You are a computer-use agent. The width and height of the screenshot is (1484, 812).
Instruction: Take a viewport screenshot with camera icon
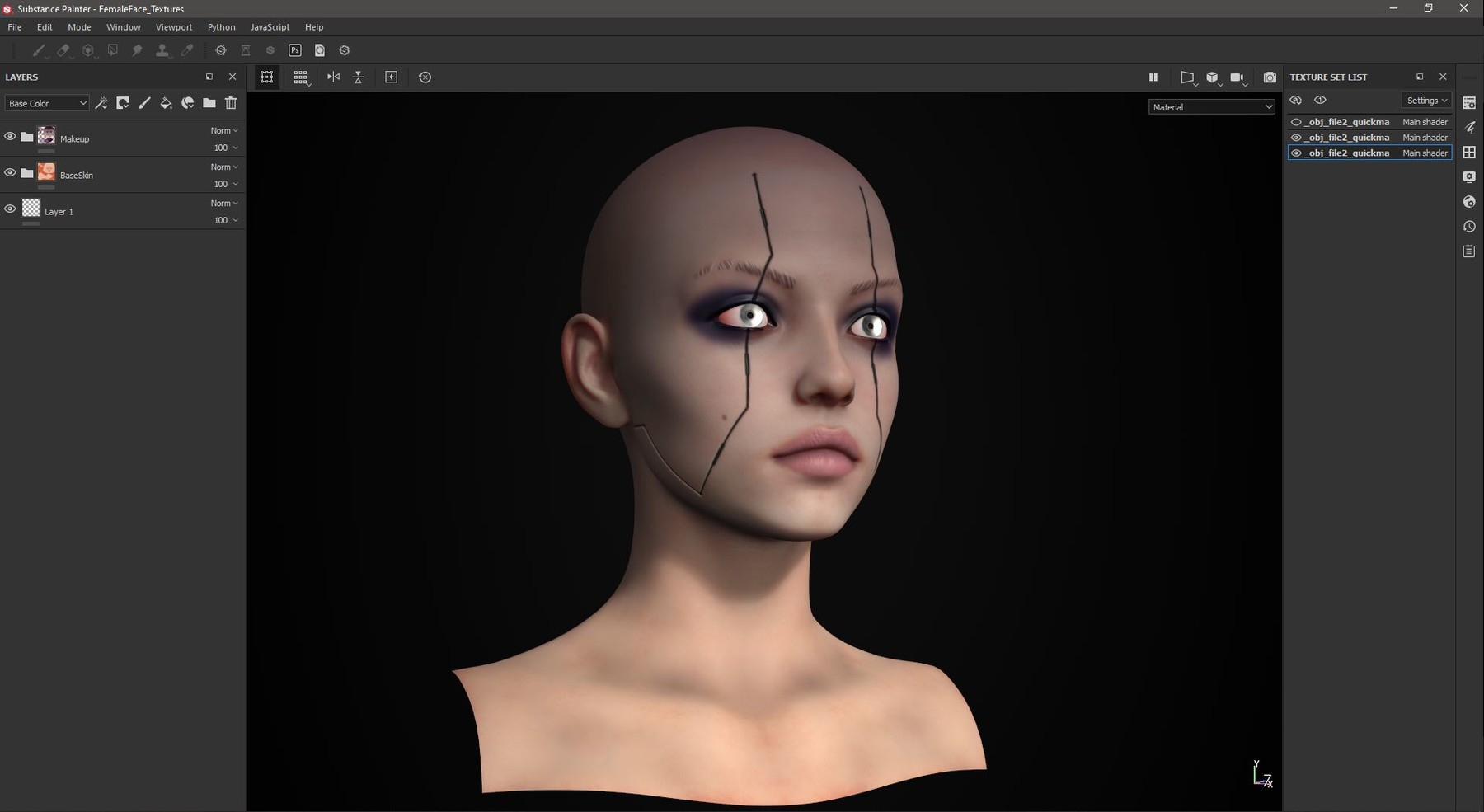pos(1270,77)
